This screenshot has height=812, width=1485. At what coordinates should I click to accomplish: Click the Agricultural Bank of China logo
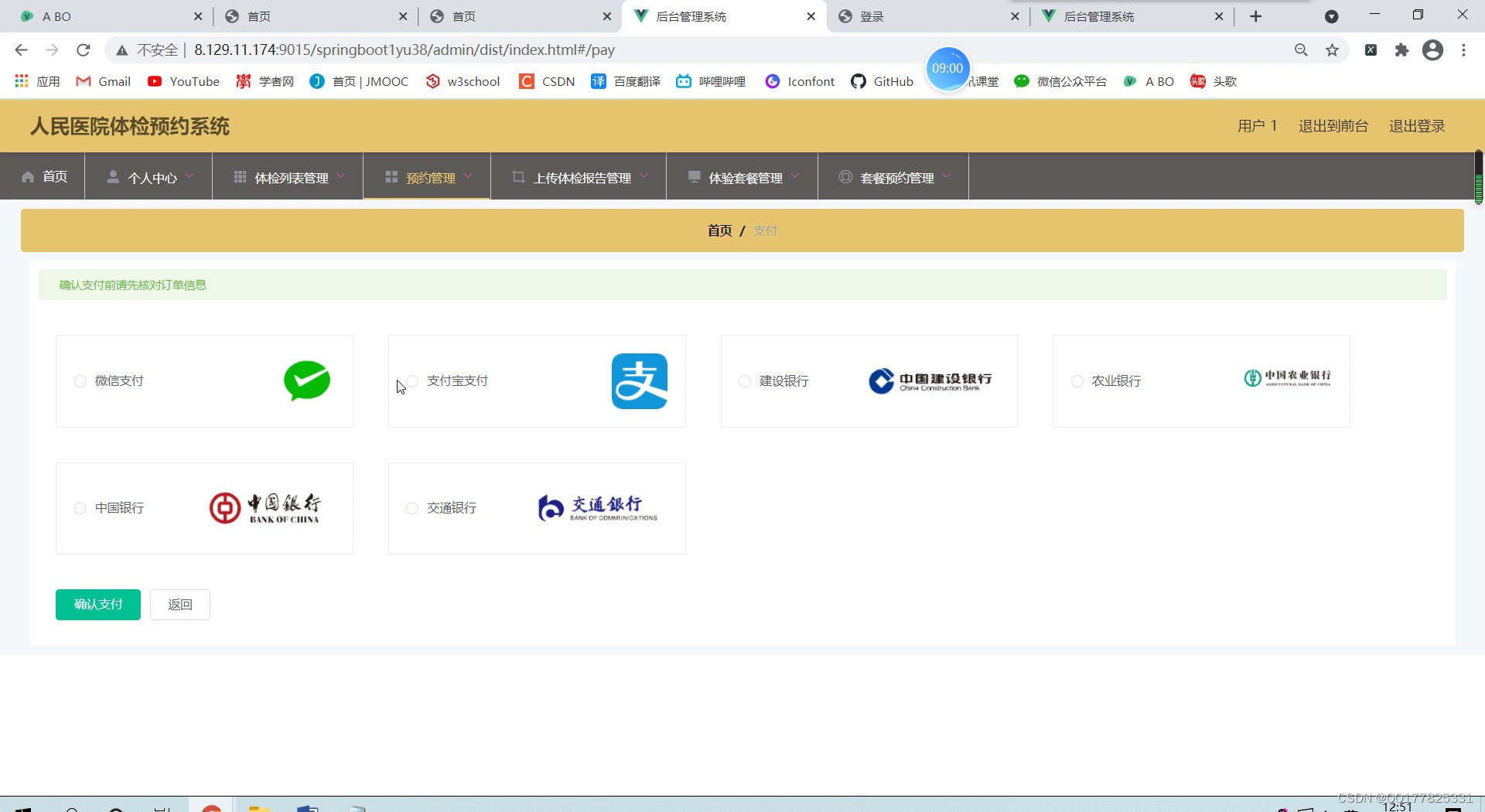1287,377
